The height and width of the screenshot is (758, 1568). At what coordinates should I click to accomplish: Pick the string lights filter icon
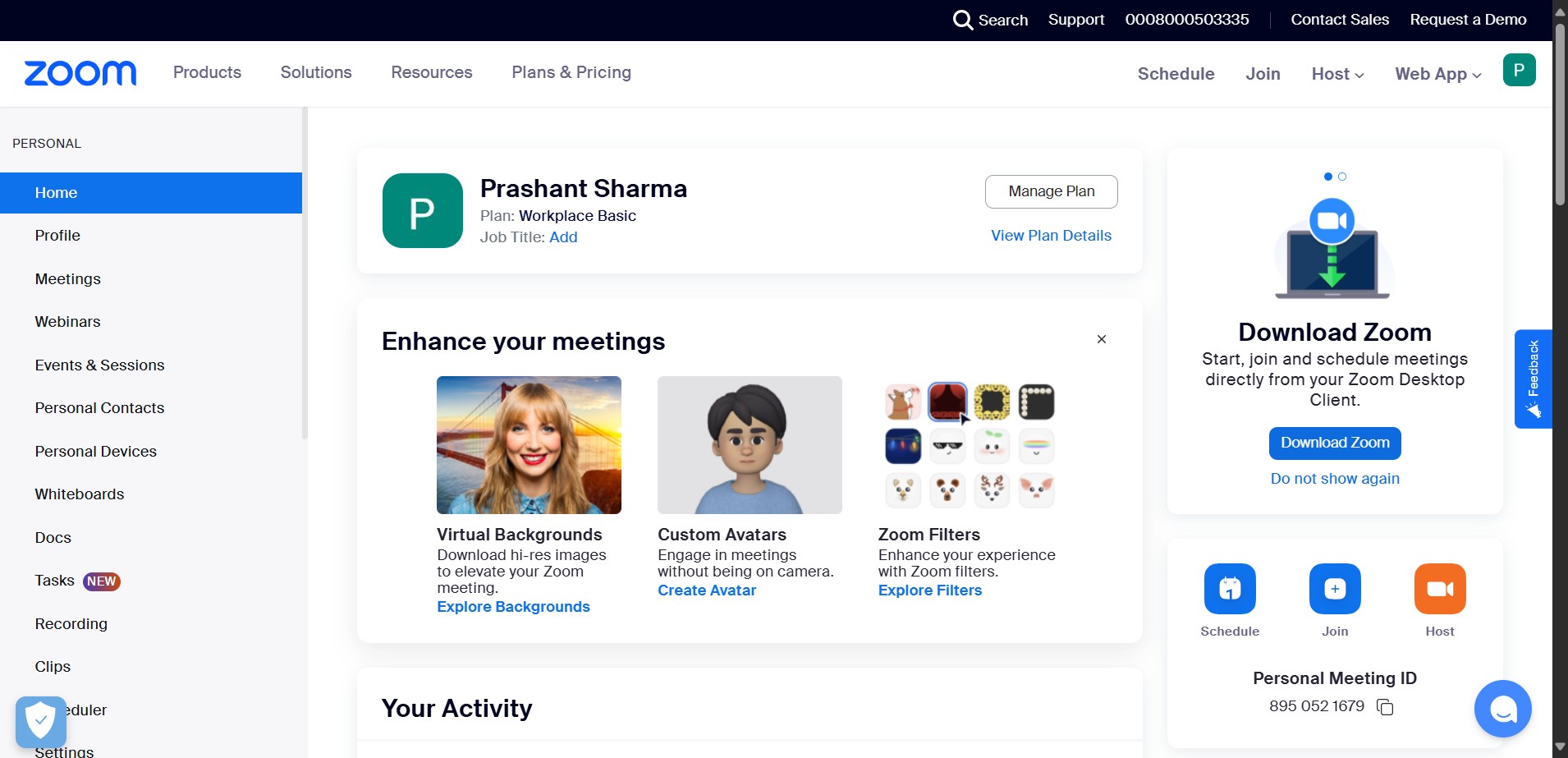pyautogui.click(x=903, y=446)
